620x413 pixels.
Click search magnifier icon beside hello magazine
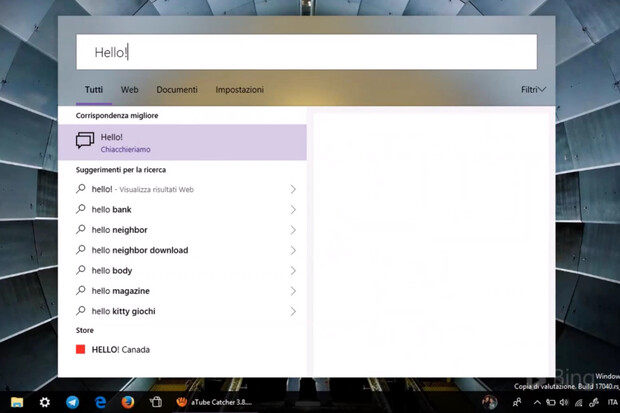click(x=81, y=290)
